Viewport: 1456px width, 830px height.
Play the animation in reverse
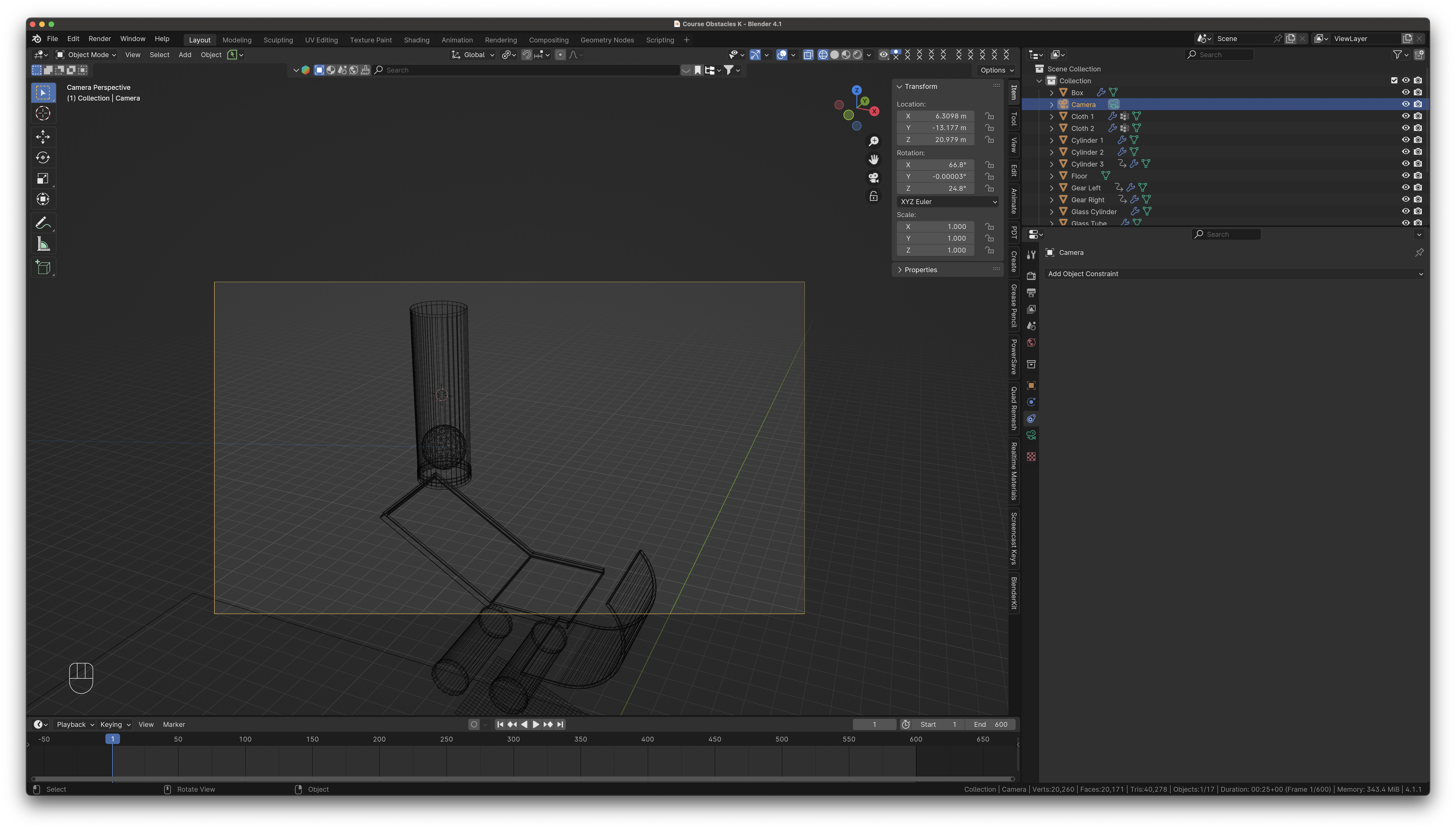click(x=524, y=725)
